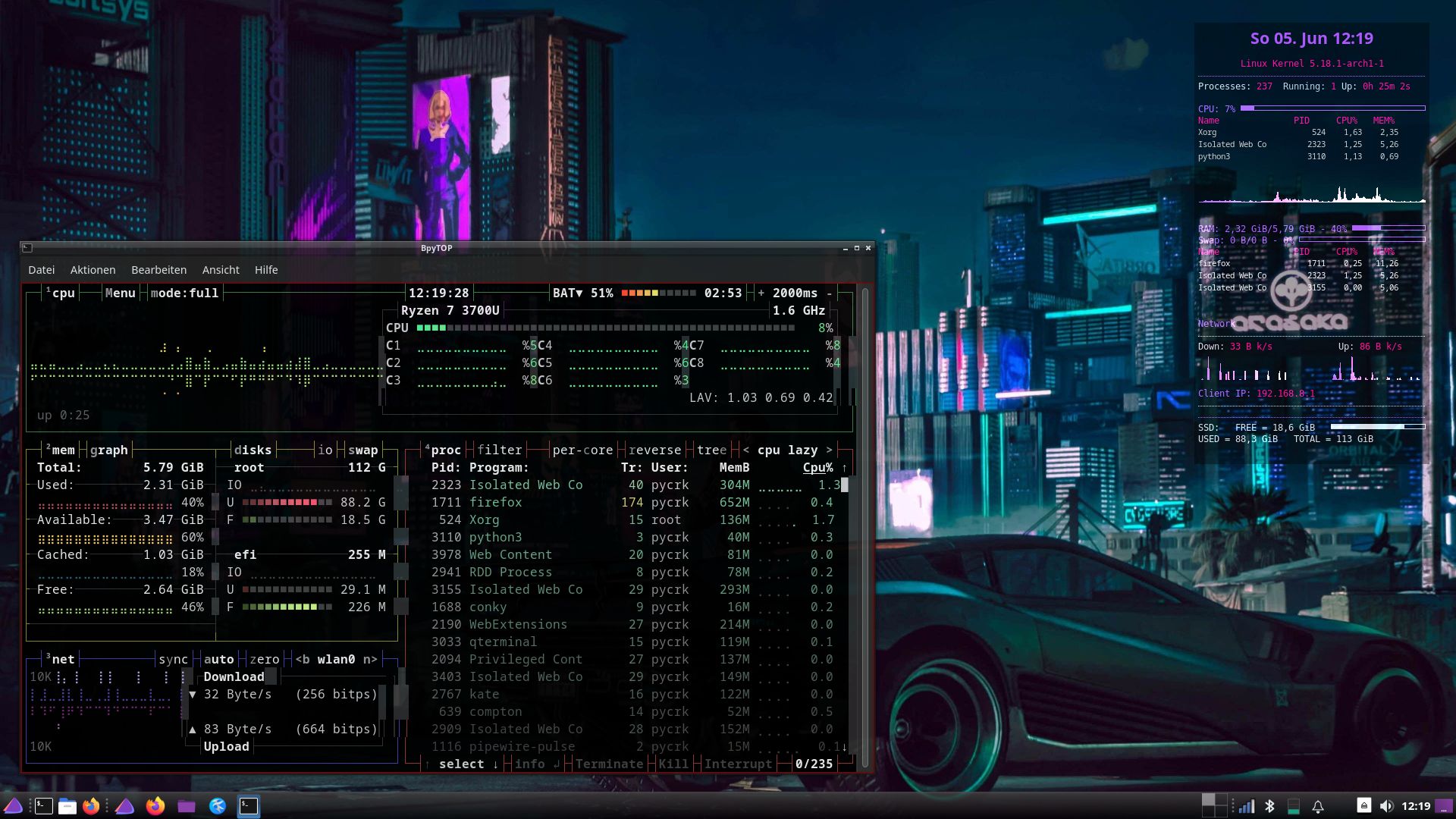This screenshot has height=819, width=1456.
Task: Open the battery power manager tray icon
Action: 1294,806
